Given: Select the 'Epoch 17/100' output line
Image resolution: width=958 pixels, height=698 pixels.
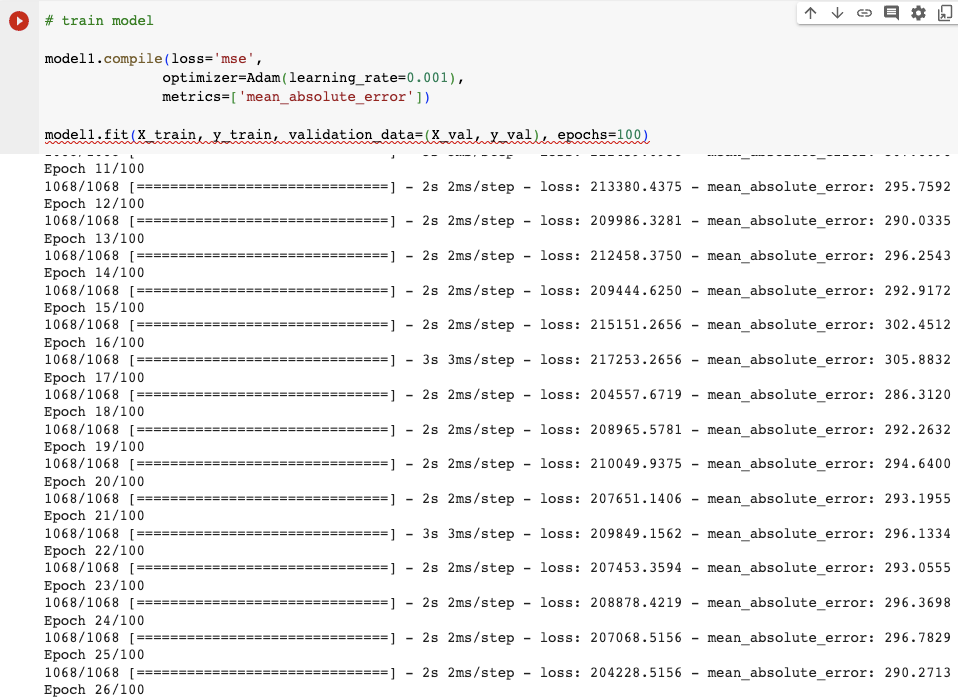Looking at the screenshot, I should coord(94,377).
